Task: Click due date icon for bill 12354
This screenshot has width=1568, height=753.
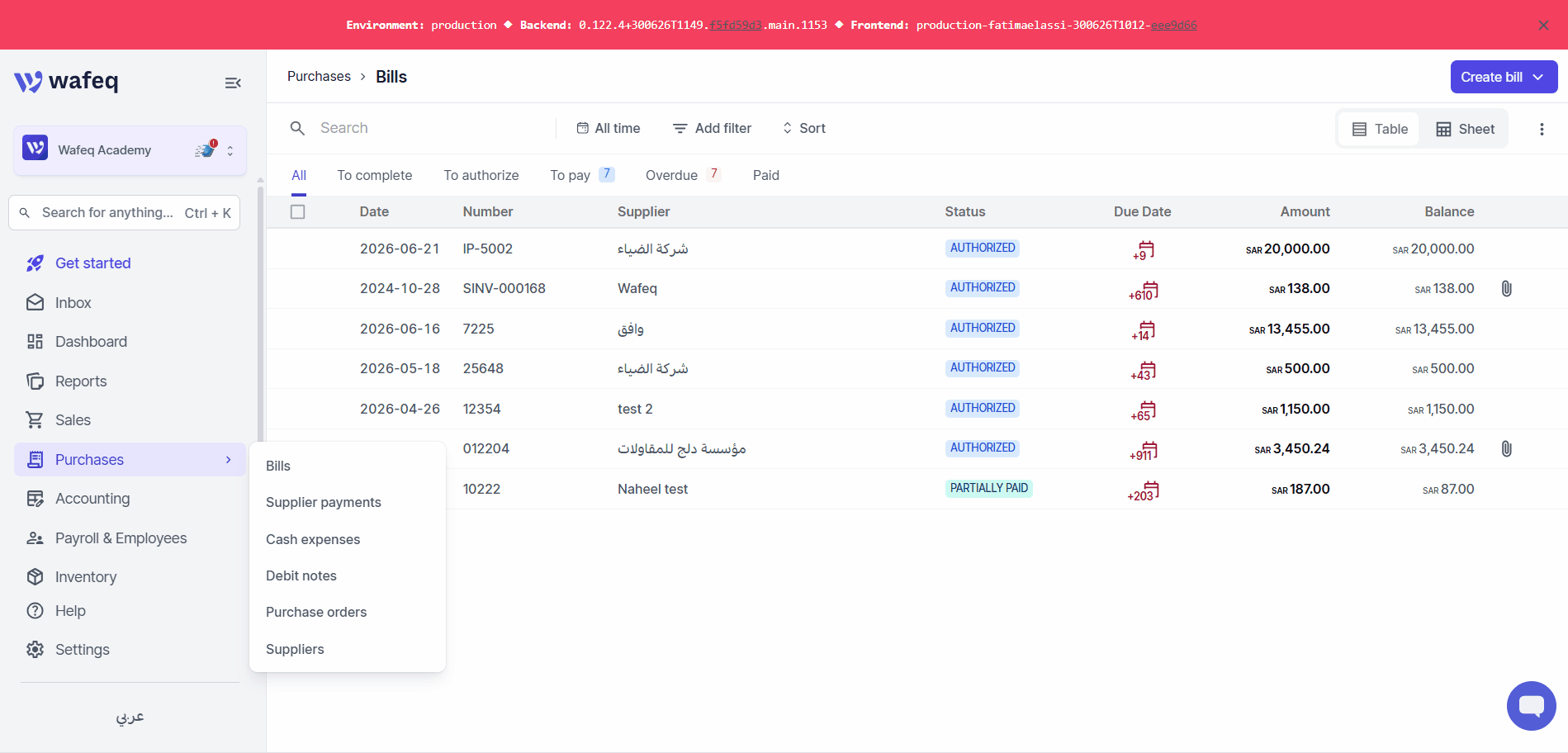Action: [x=1144, y=410]
